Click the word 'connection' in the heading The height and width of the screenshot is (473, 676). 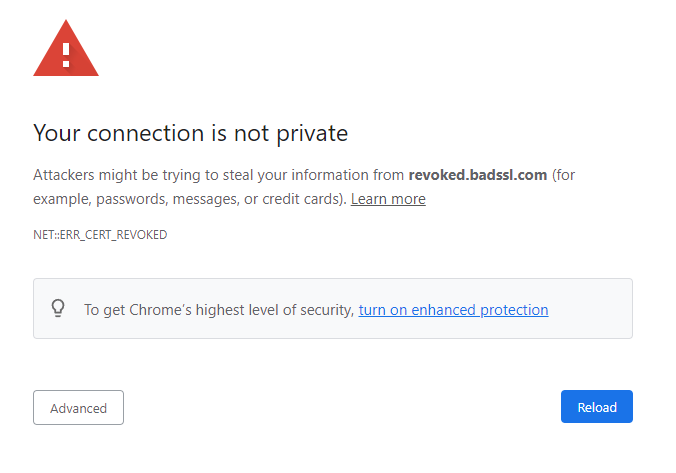click(x=146, y=133)
